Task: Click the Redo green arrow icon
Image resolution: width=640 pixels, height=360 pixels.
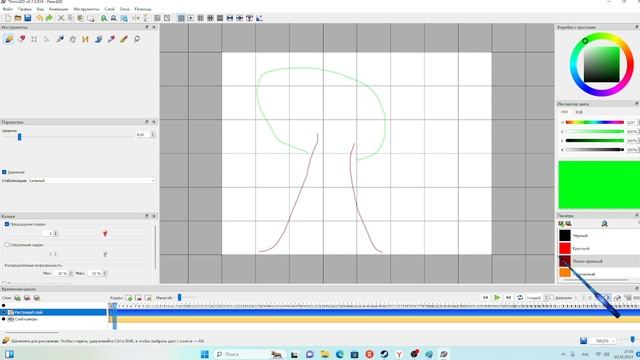Action: coord(49,18)
